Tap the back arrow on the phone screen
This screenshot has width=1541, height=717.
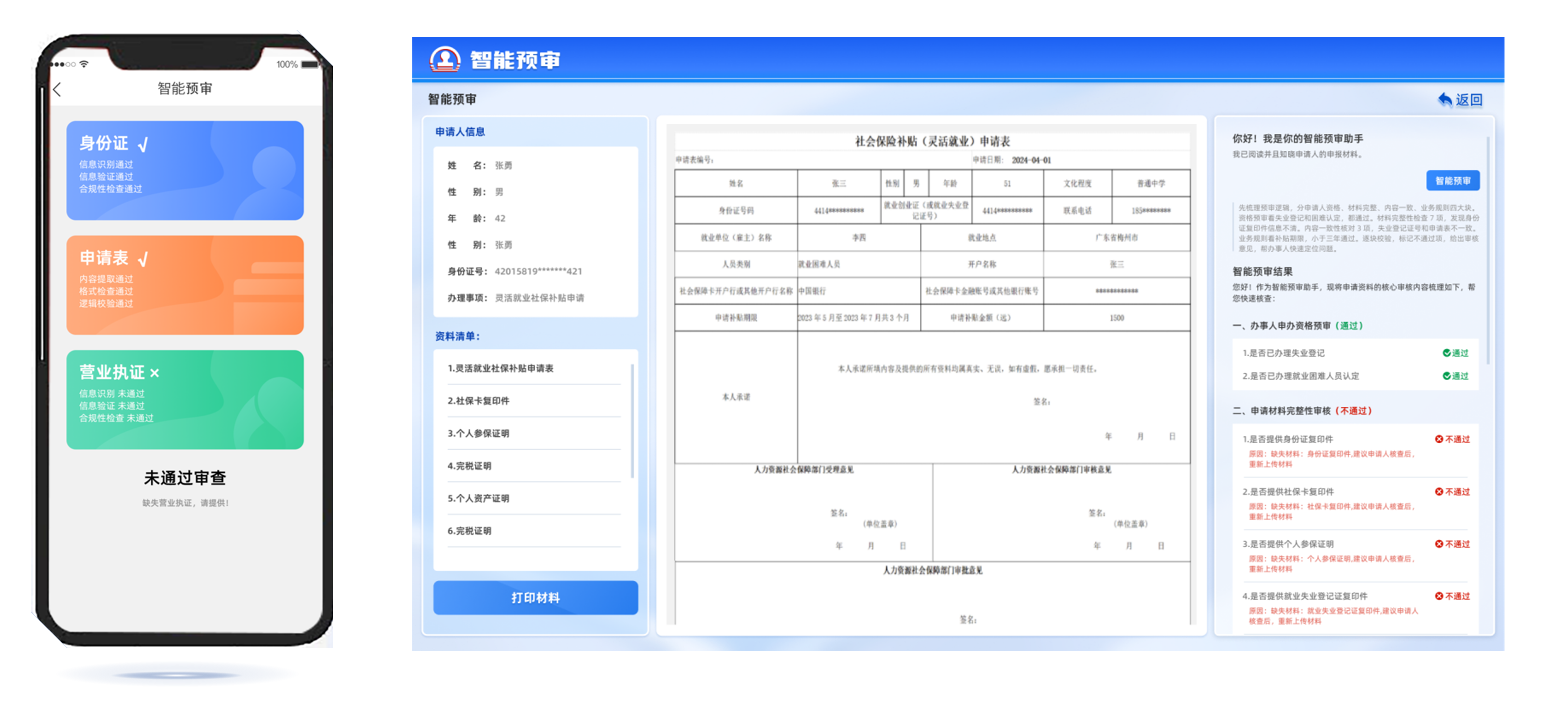tap(59, 89)
